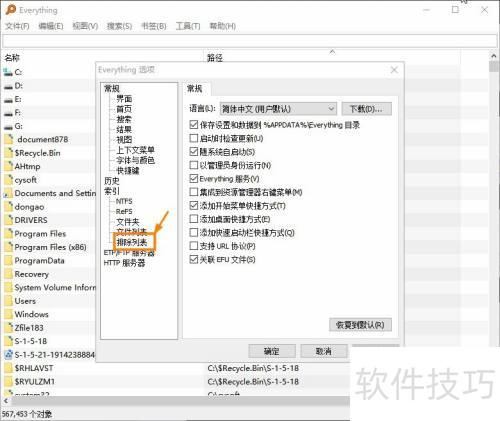Select the $RYULZM1 folder icon

[9, 382]
